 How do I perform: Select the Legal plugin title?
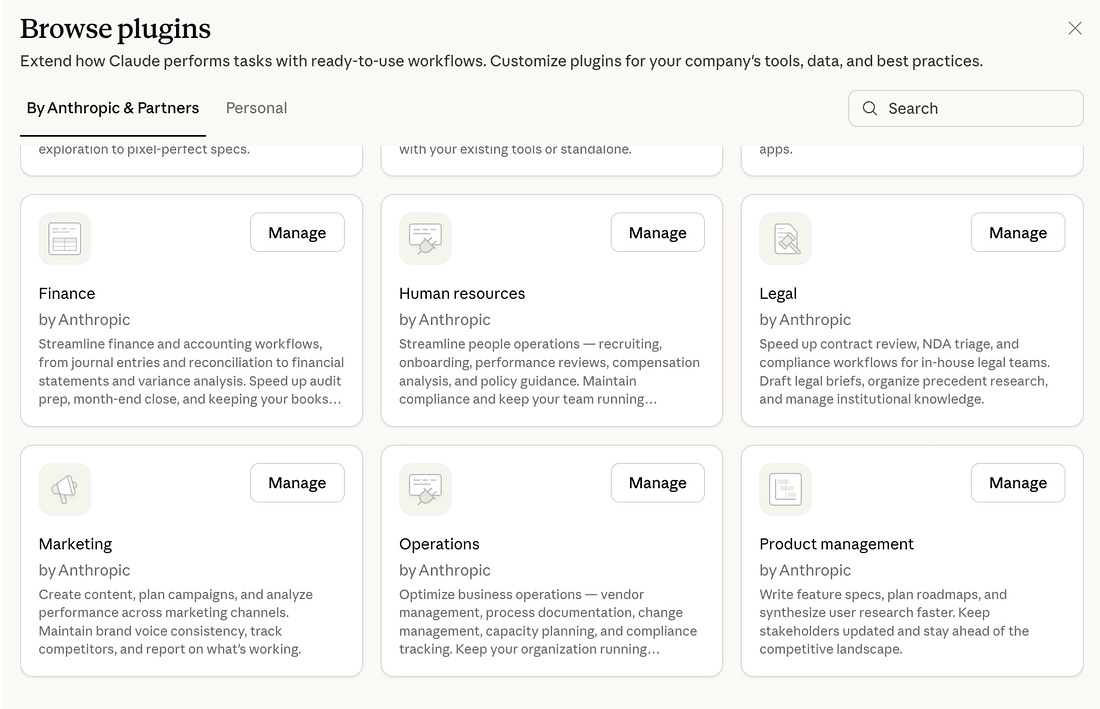(x=778, y=293)
